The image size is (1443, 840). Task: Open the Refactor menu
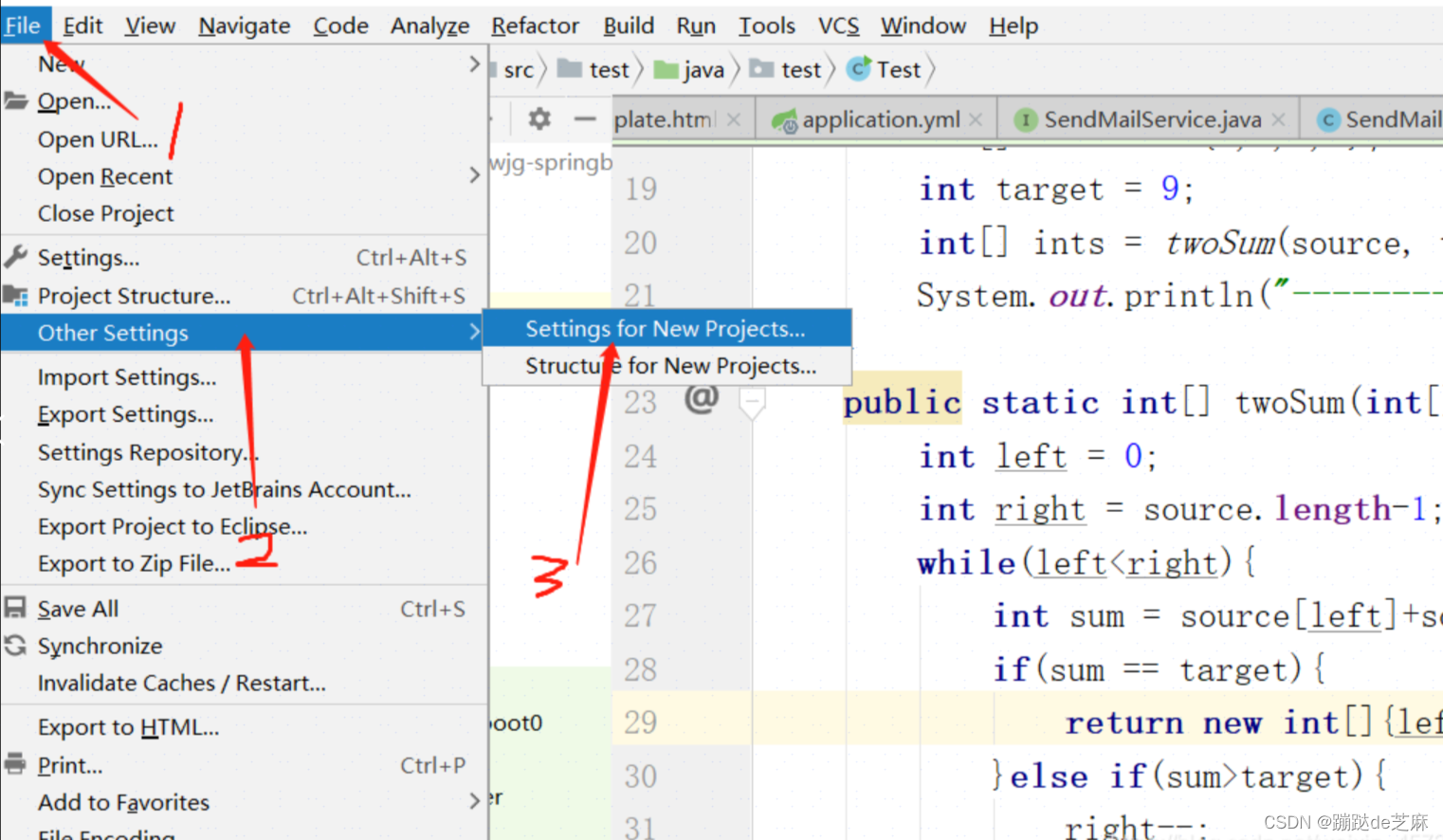point(534,26)
